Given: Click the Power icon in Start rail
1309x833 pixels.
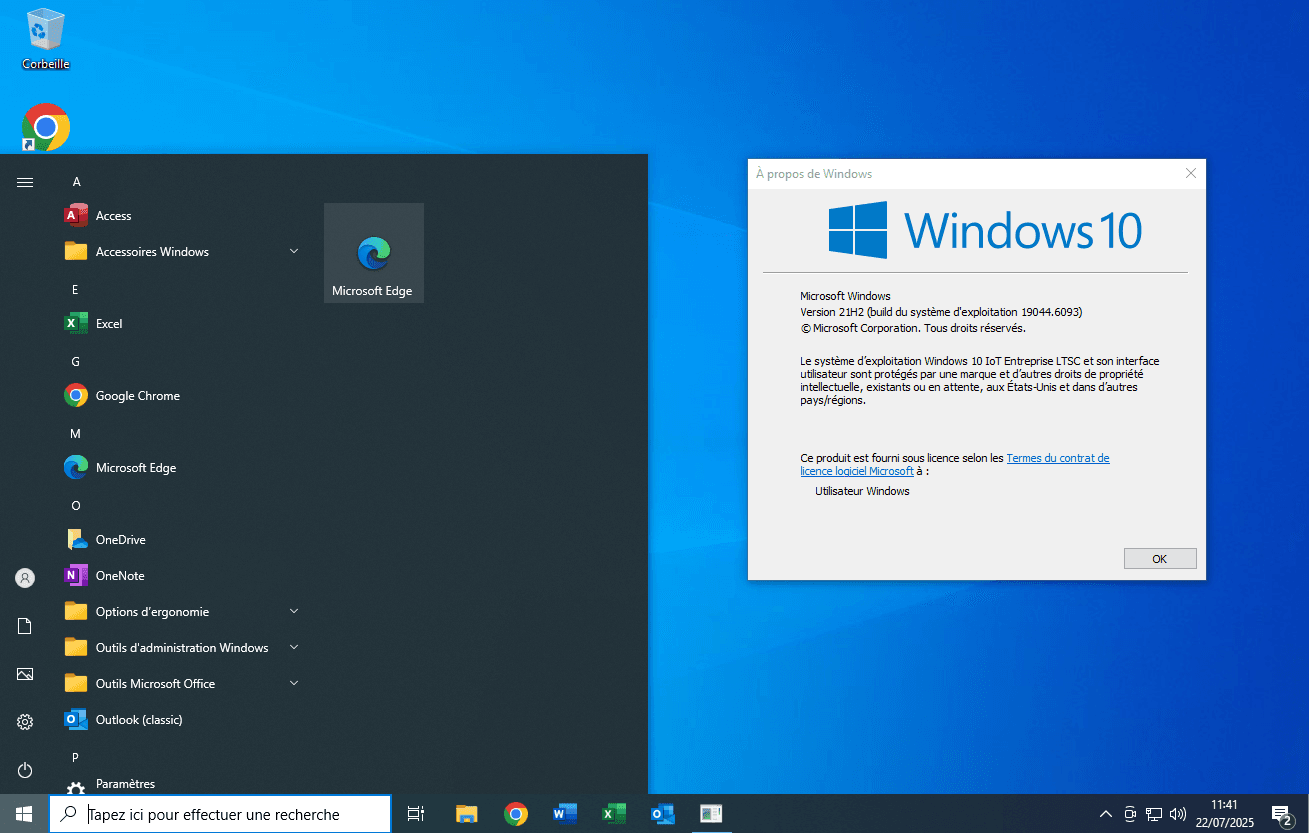Looking at the screenshot, I should click(25, 770).
